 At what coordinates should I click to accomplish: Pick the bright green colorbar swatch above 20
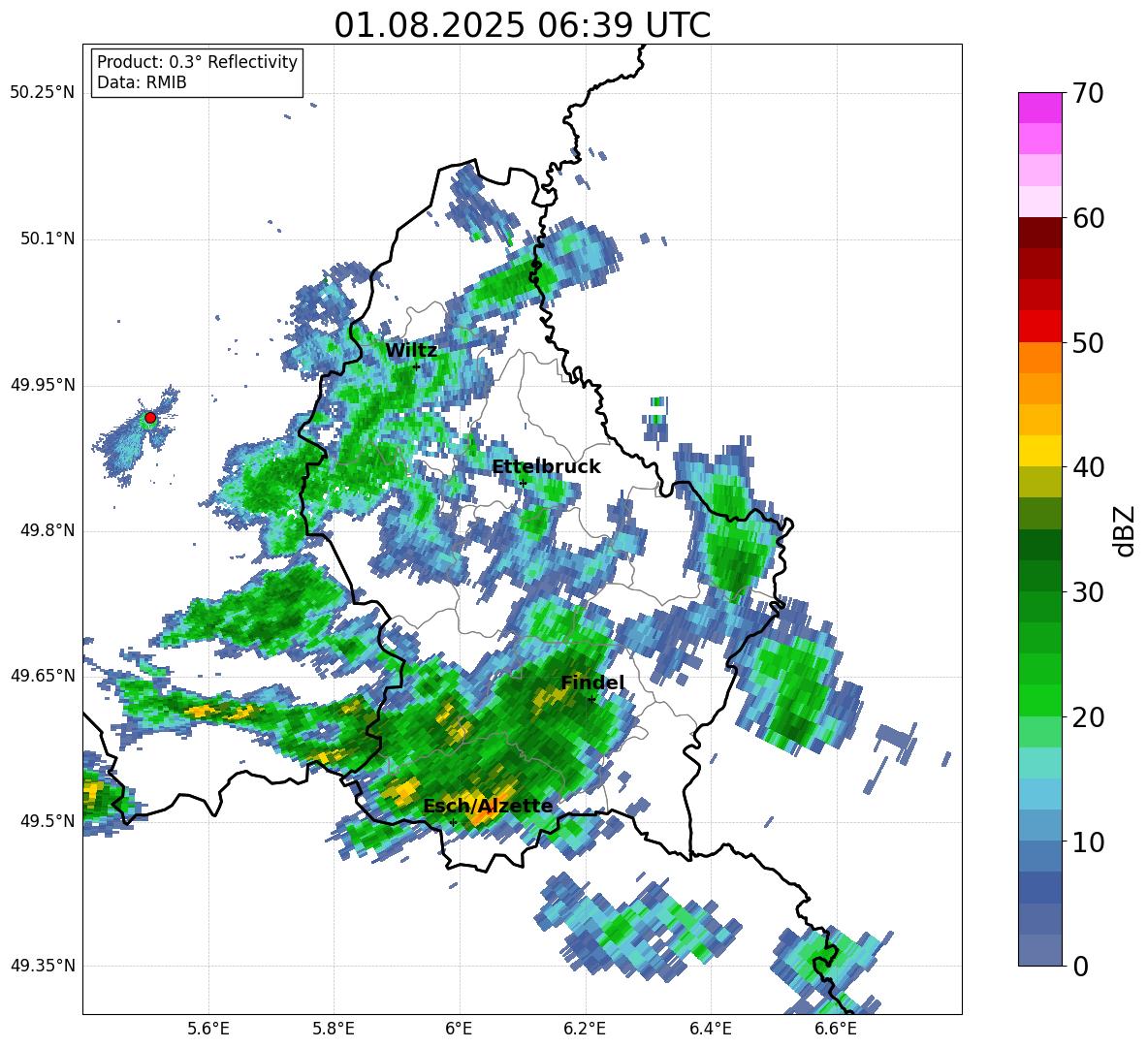(1040, 701)
